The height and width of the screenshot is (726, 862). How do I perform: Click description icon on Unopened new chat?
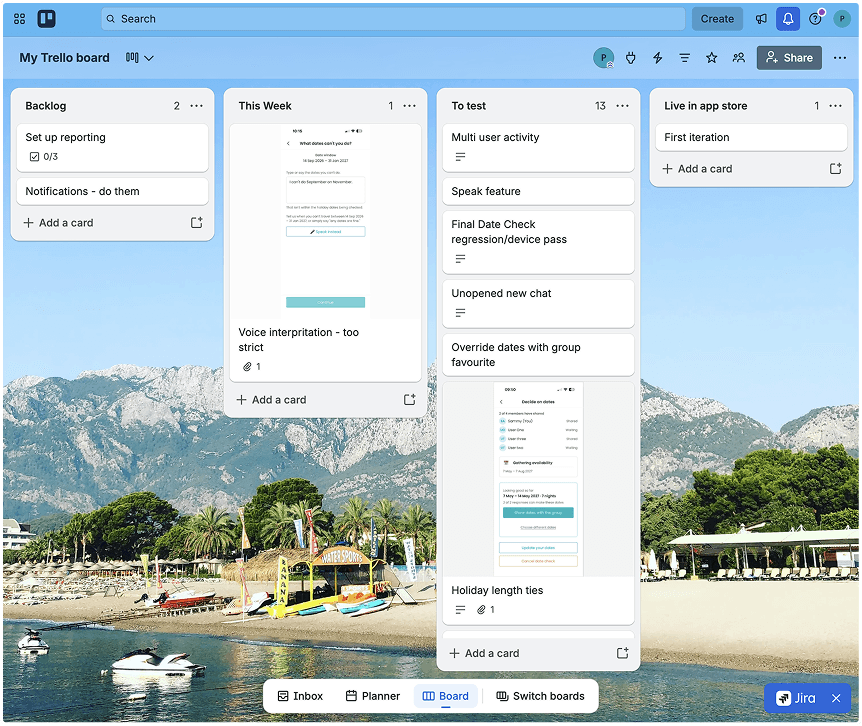click(460, 313)
